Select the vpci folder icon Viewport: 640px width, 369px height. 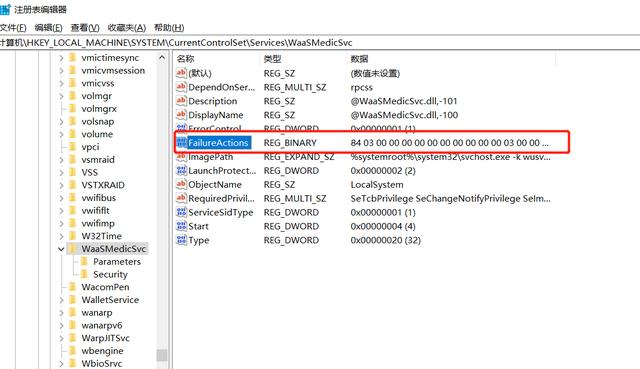[73, 147]
